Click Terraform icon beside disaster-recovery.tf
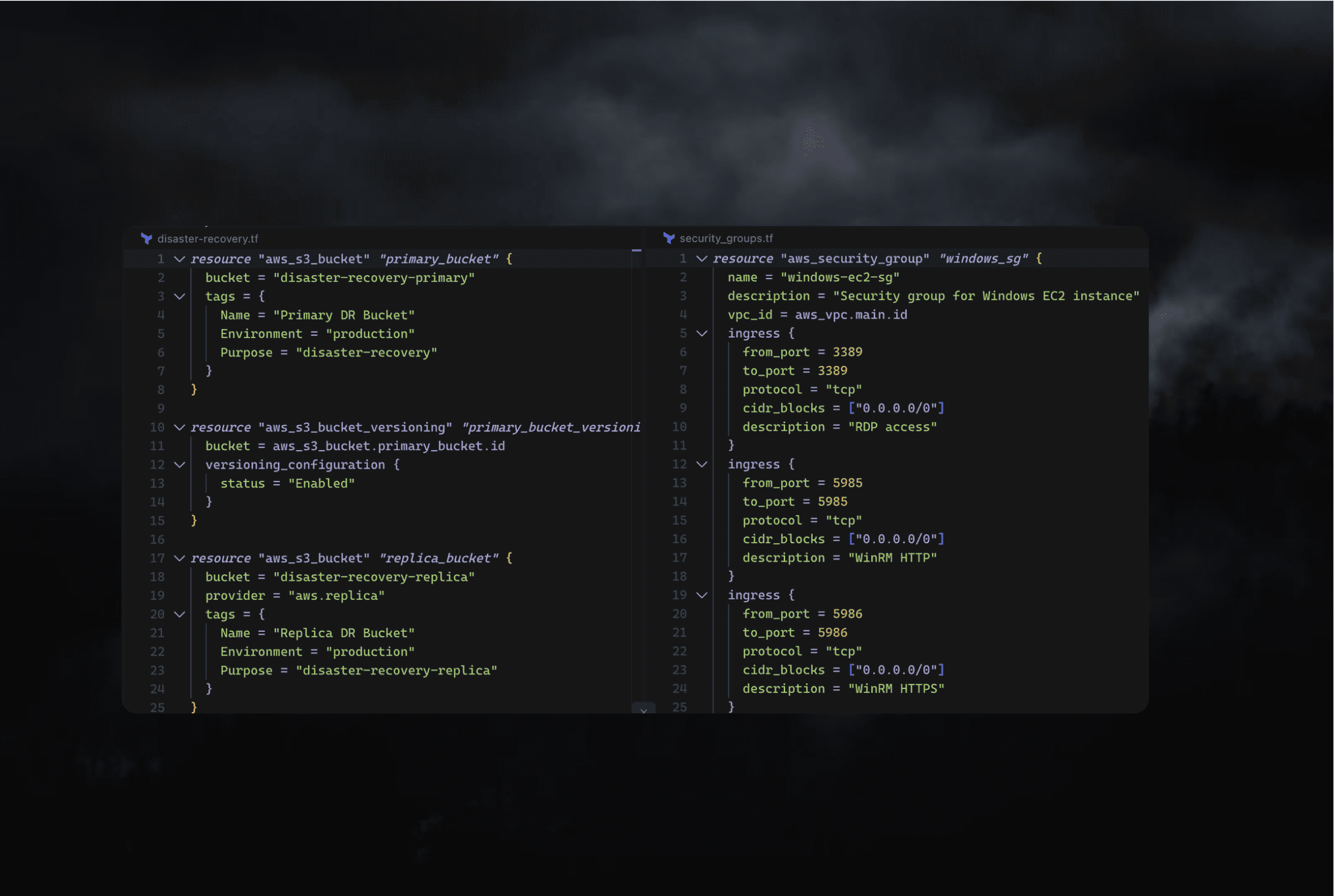 (x=147, y=238)
